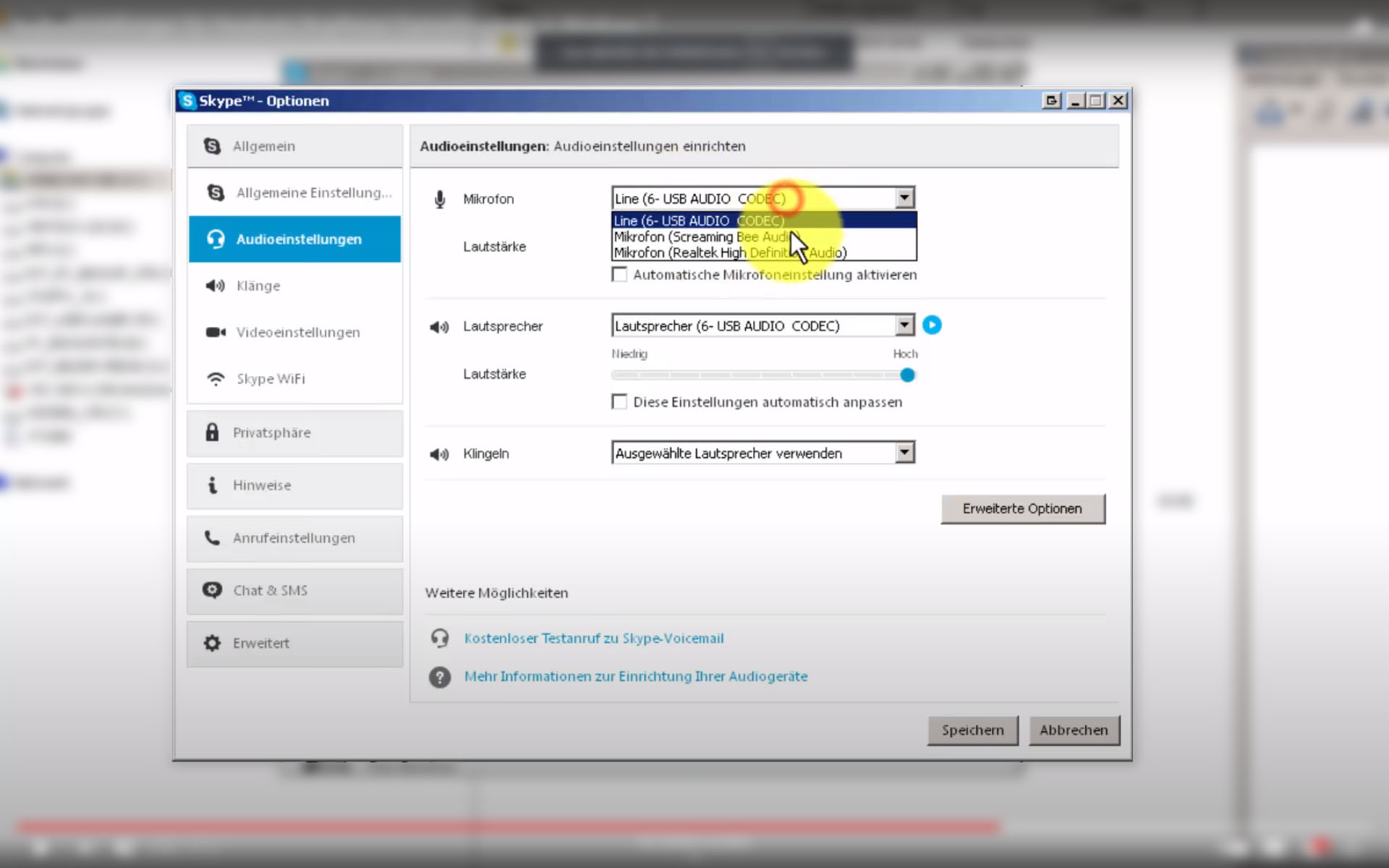Viewport: 1389px width, 868px height.
Task: Switch to Audioeinstellungen page
Action: (294, 239)
